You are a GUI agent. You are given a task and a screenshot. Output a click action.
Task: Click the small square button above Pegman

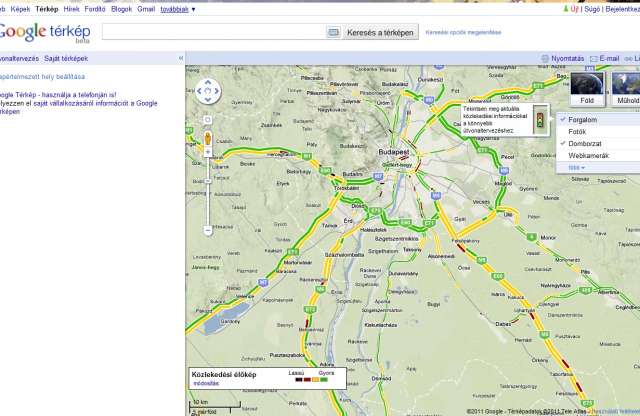pyautogui.click(x=208, y=120)
